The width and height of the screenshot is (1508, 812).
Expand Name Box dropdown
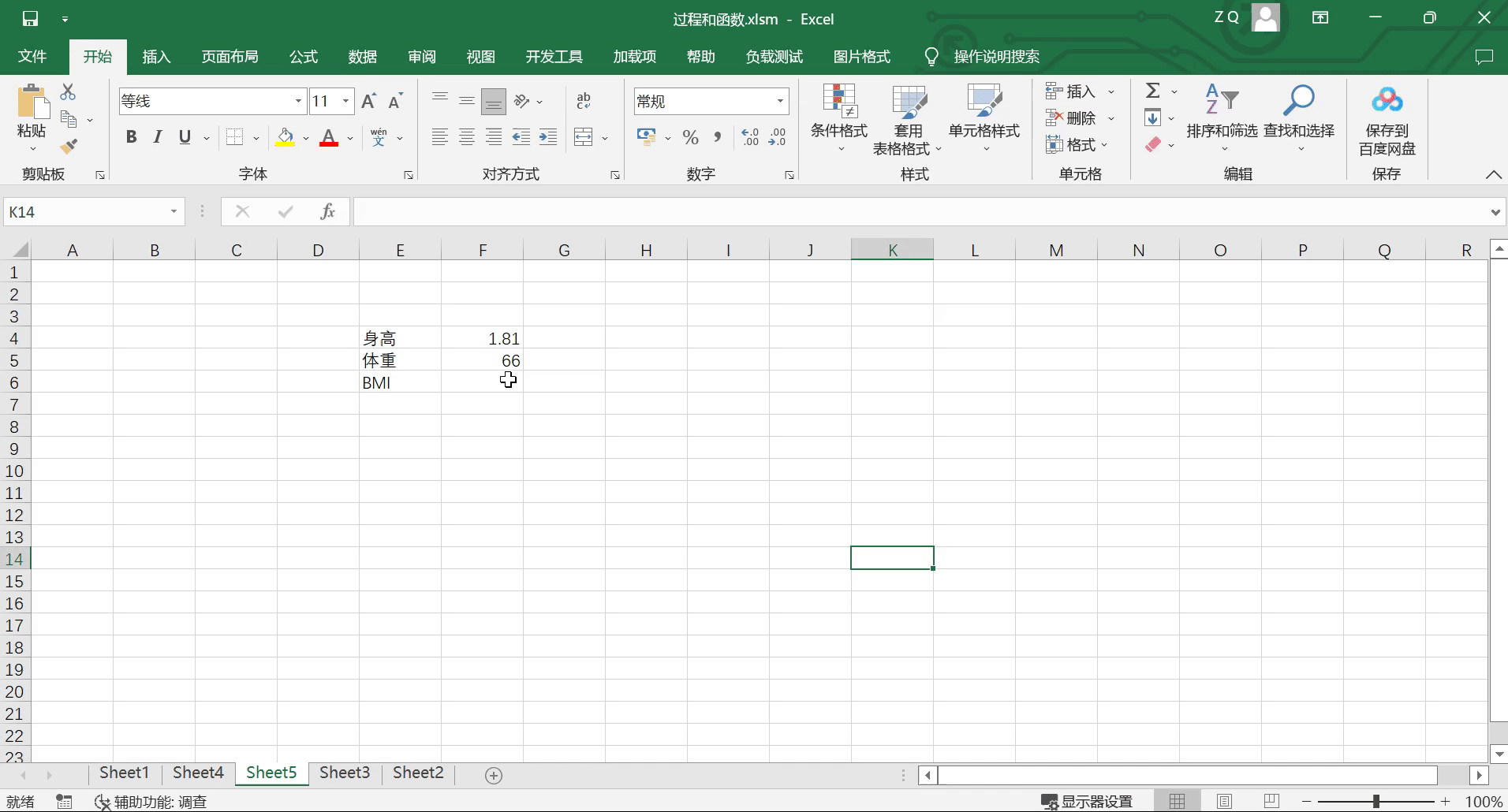(174, 211)
